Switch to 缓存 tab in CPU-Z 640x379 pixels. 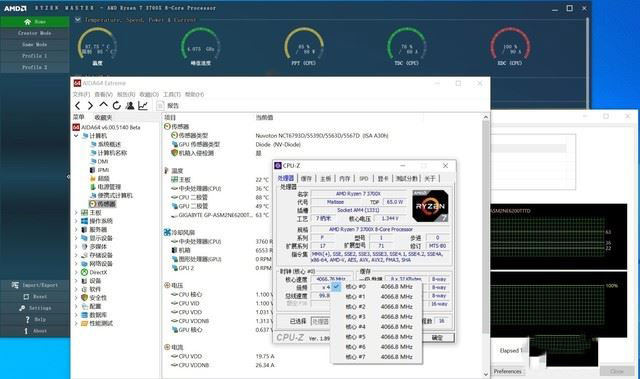(x=306, y=178)
